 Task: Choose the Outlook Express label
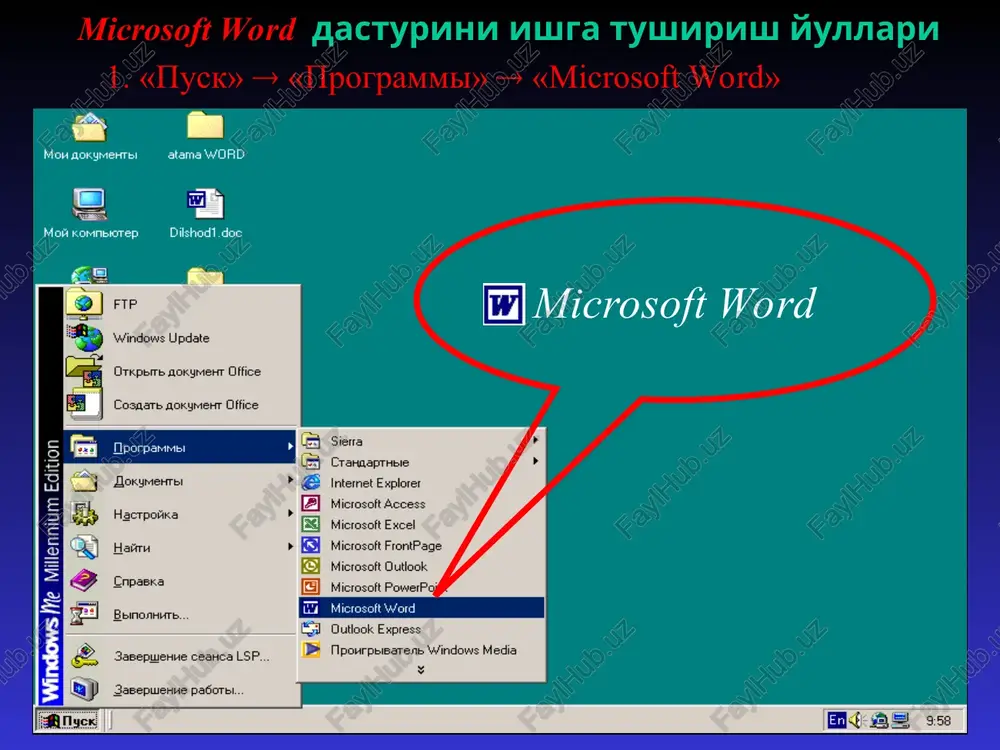point(376,629)
